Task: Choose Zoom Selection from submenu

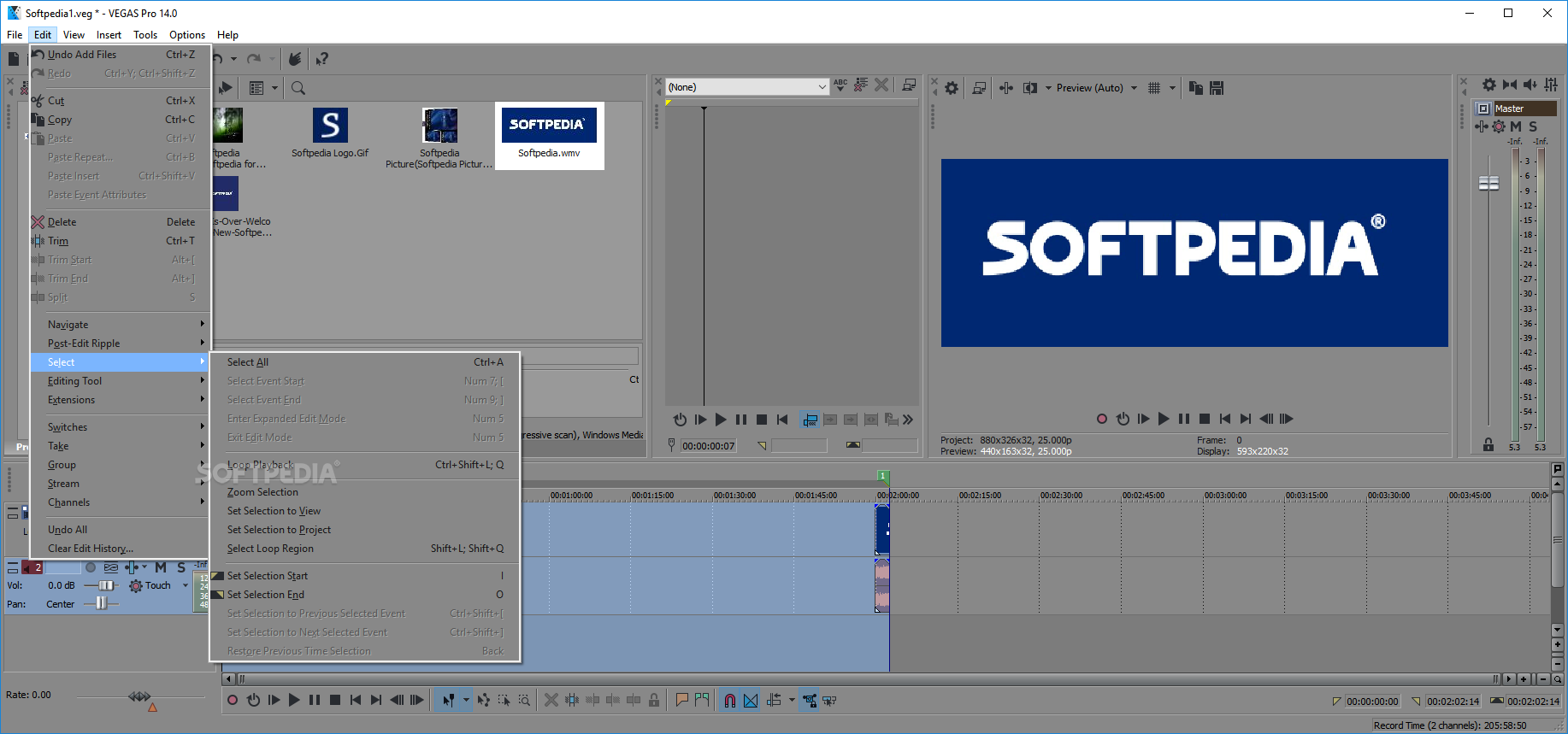Action: tap(365, 492)
